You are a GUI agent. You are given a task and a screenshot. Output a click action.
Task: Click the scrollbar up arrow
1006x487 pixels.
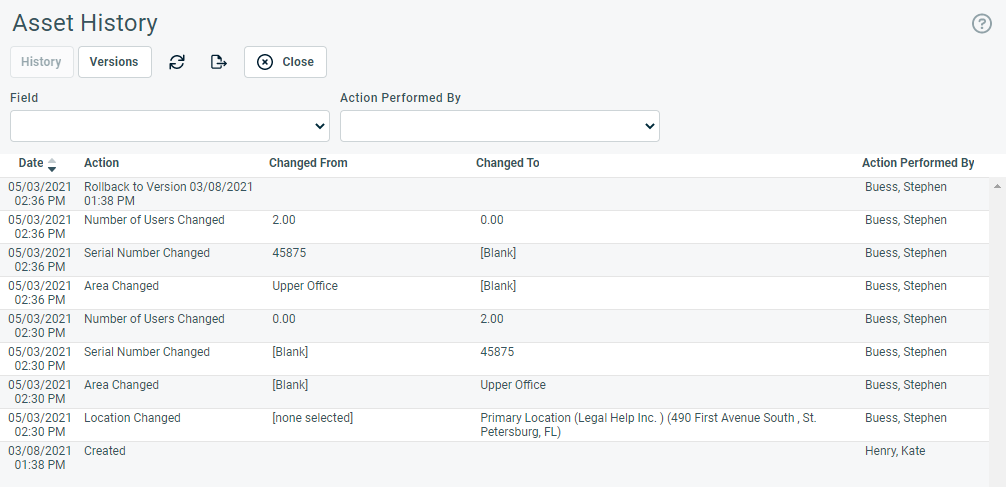coord(997,186)
